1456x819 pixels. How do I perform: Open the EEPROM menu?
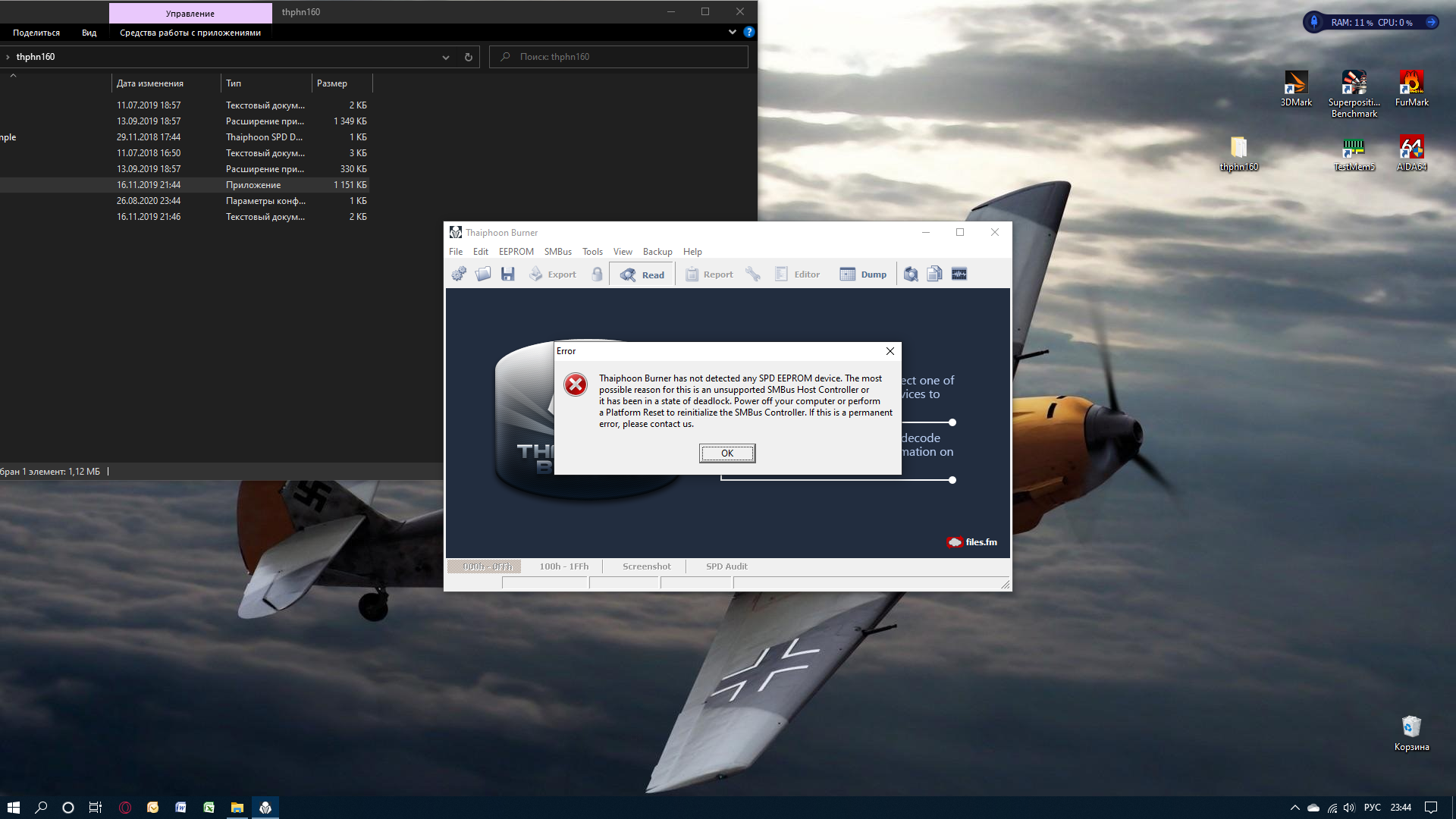click(x=516, y=252)
